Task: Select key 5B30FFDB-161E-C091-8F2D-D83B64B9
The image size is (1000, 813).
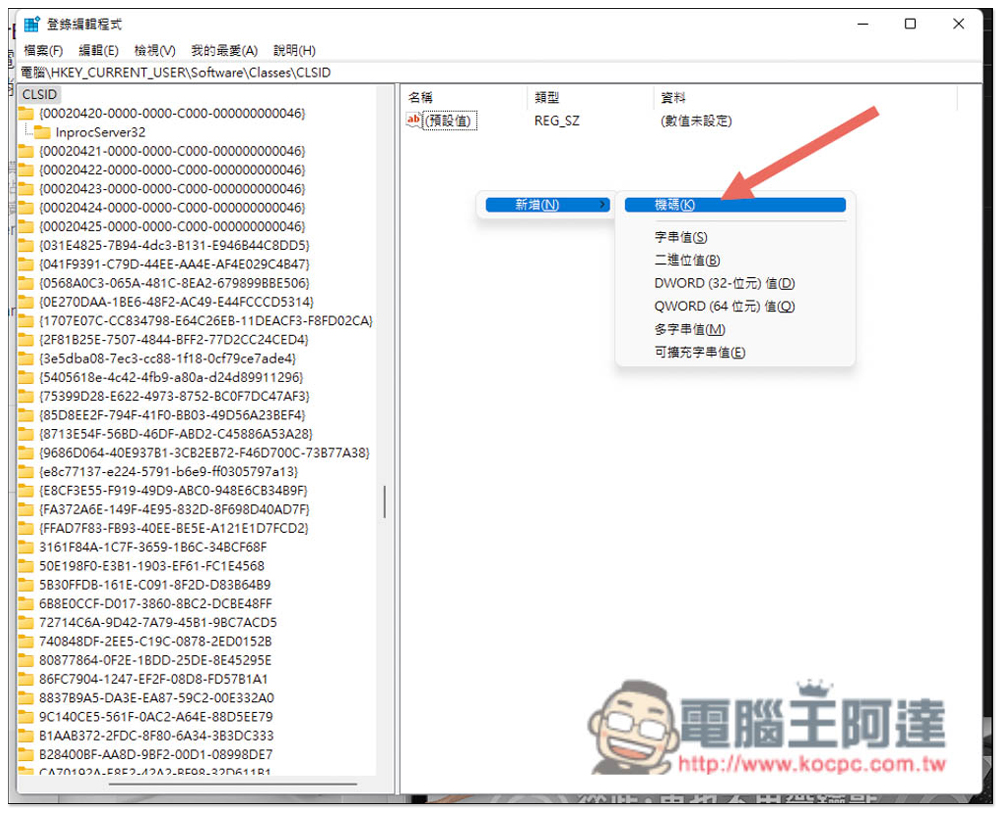Action: click(155, 585)
